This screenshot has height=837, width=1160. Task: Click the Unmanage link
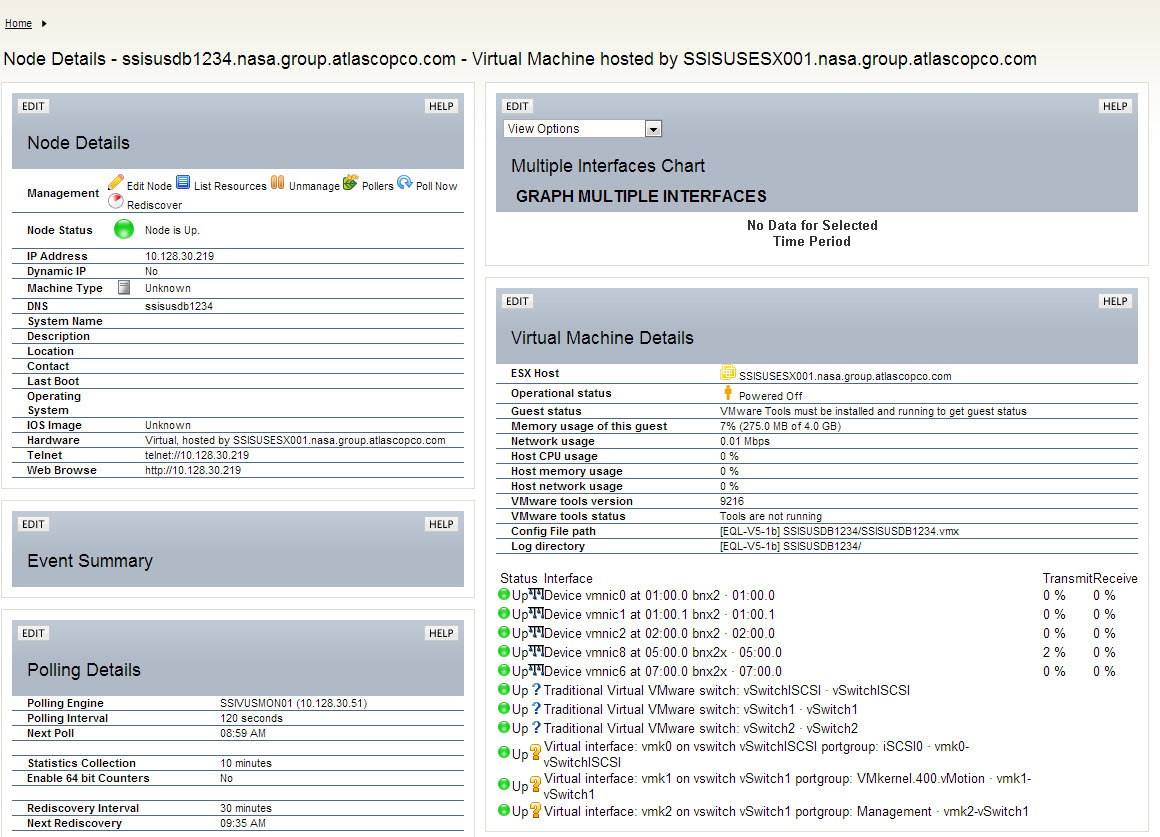314,186
